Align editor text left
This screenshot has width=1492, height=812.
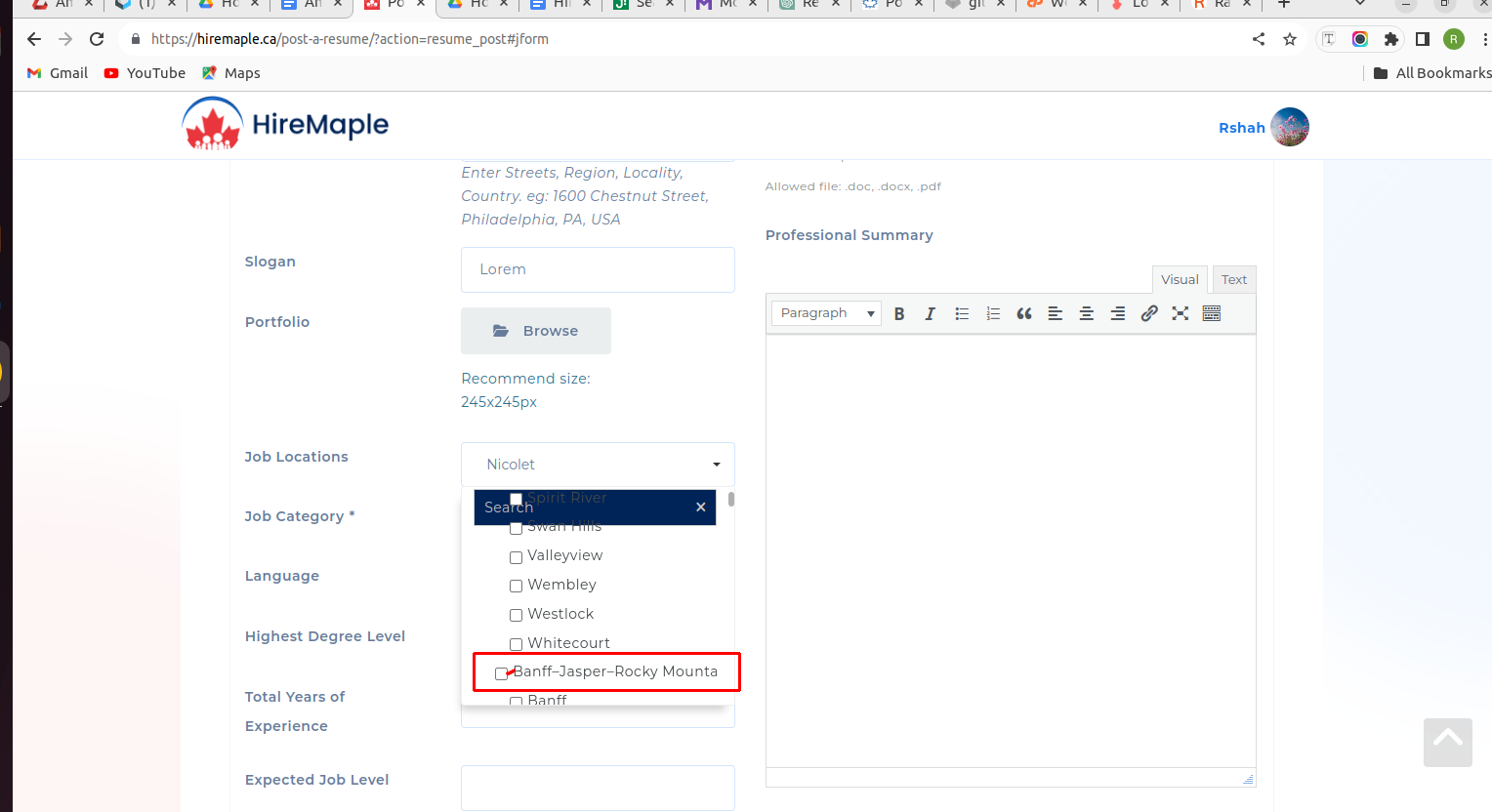1056,313
